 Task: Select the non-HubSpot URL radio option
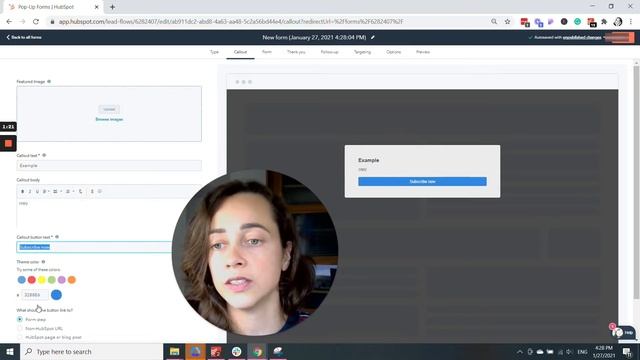[x=20, y=328]
